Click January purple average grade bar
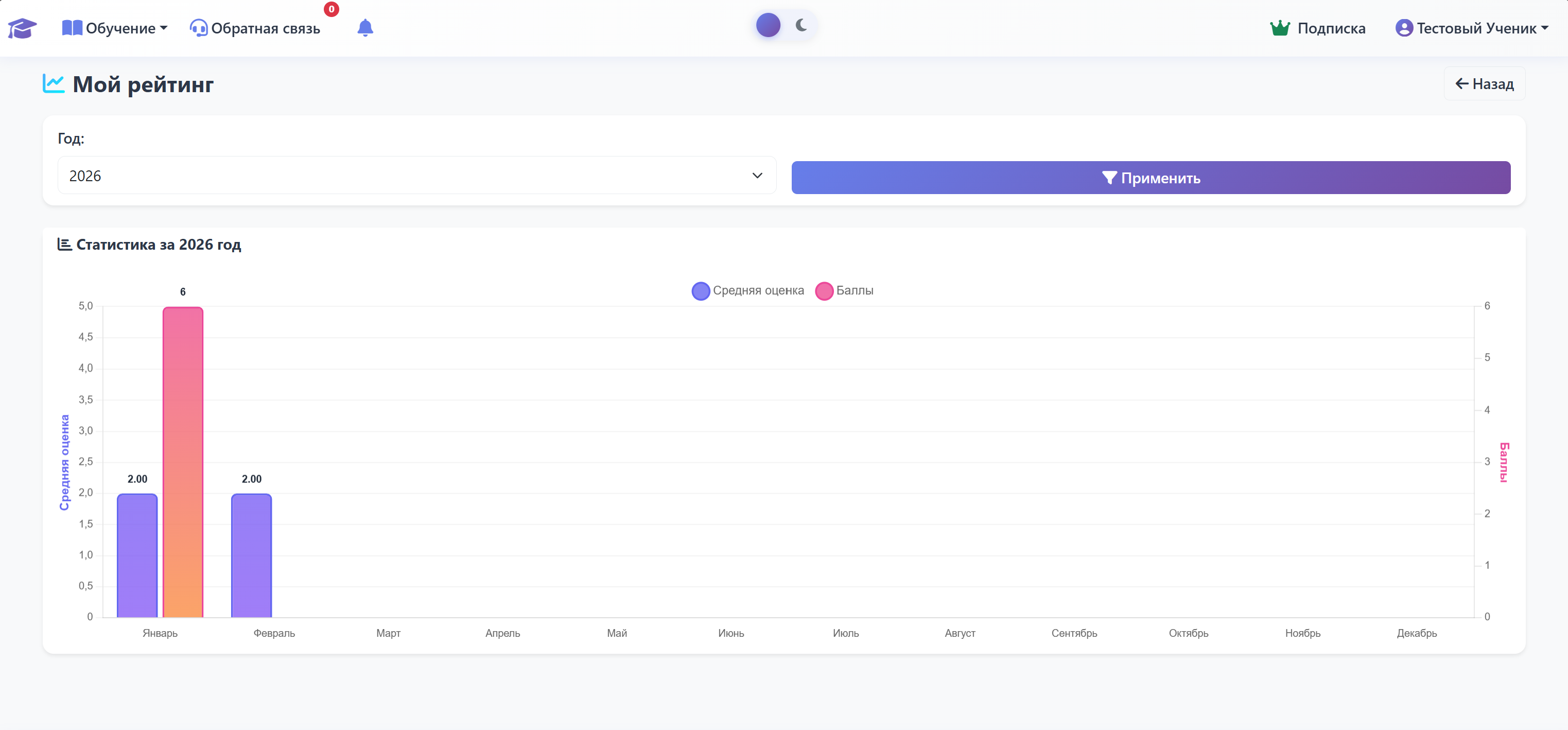This screenshot has width=1568, height=730. click(137, 555)
